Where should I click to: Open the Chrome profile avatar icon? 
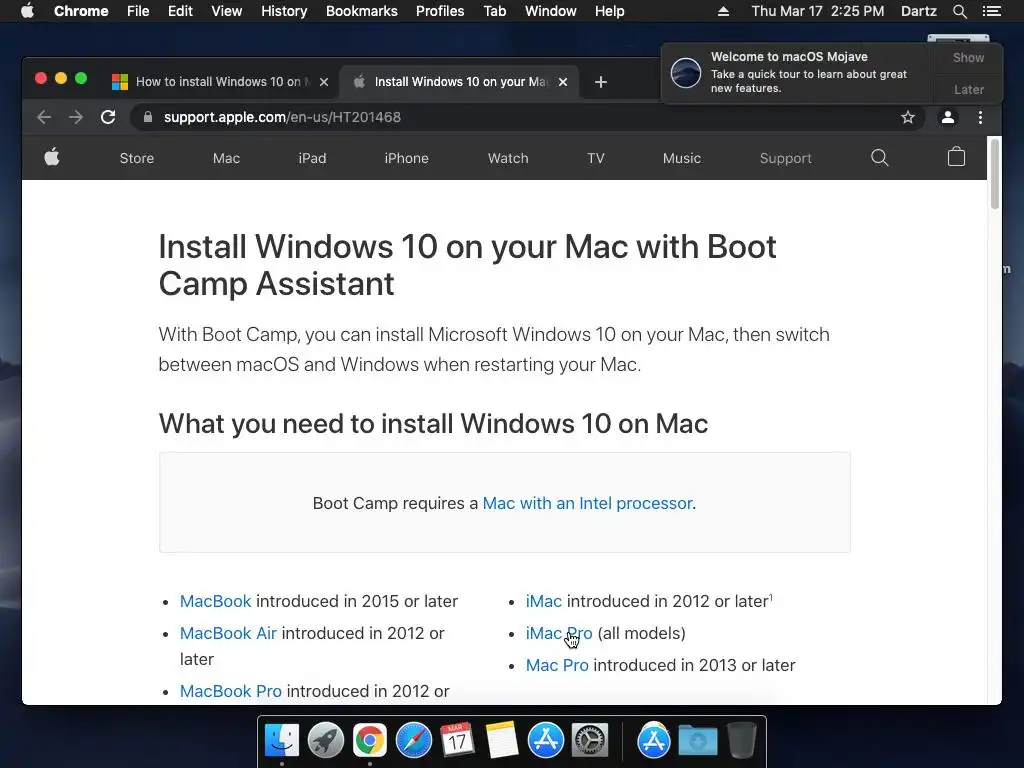pos(948,117)
